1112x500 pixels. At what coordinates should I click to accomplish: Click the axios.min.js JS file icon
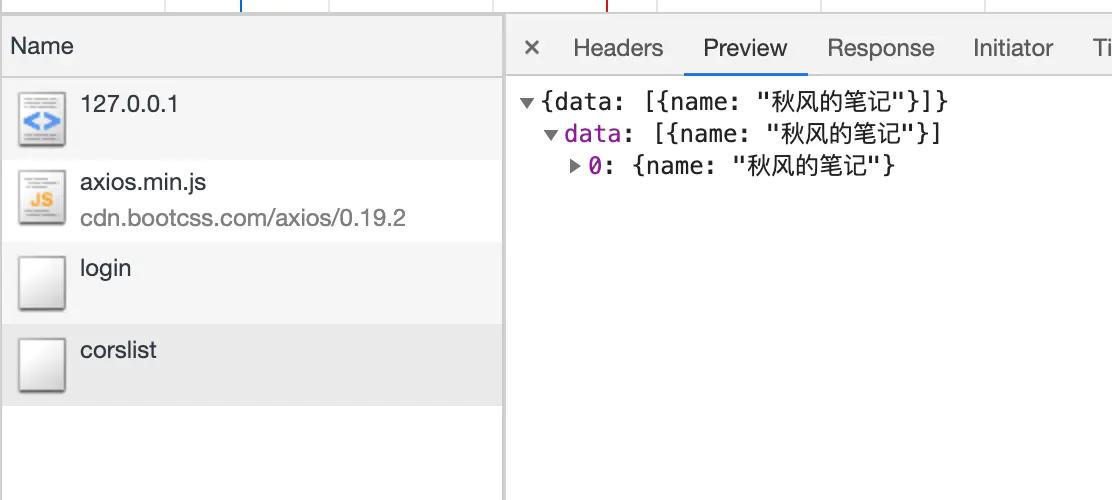[x=42, y=197]
